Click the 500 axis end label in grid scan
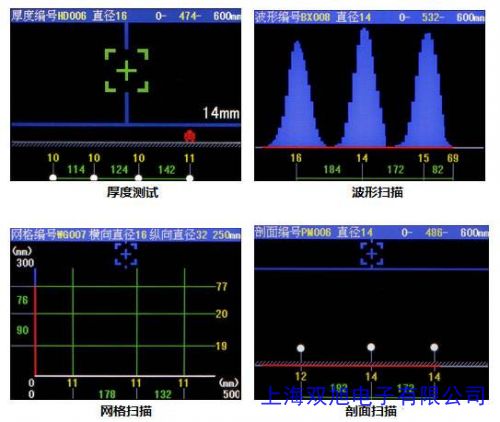Image resolution: width=500 pixels, height=422 pixels. [231, 394]
